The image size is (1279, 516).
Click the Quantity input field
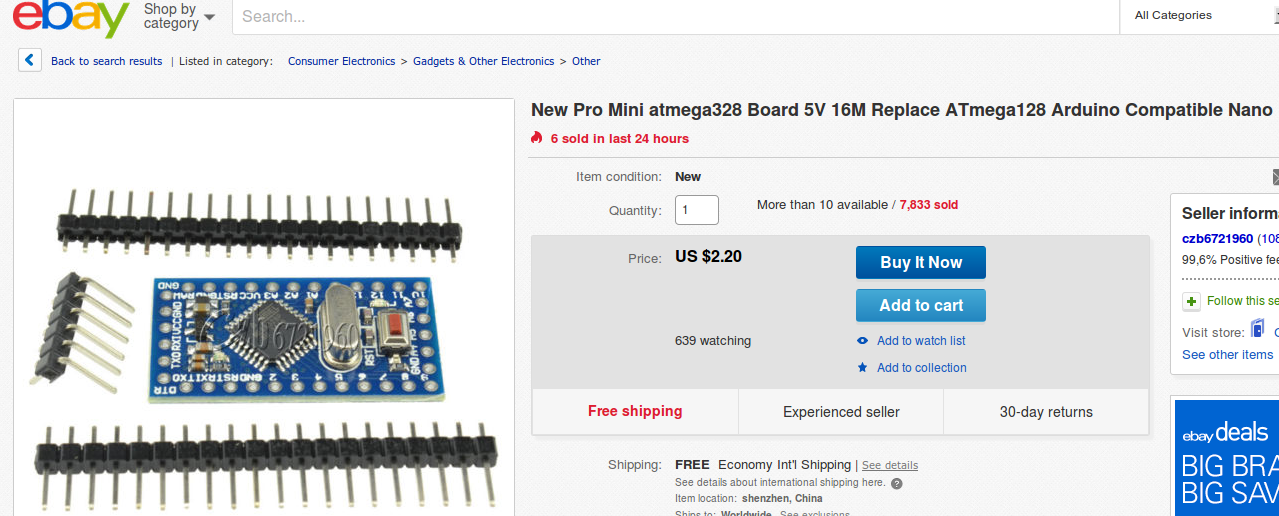[697, 210]
